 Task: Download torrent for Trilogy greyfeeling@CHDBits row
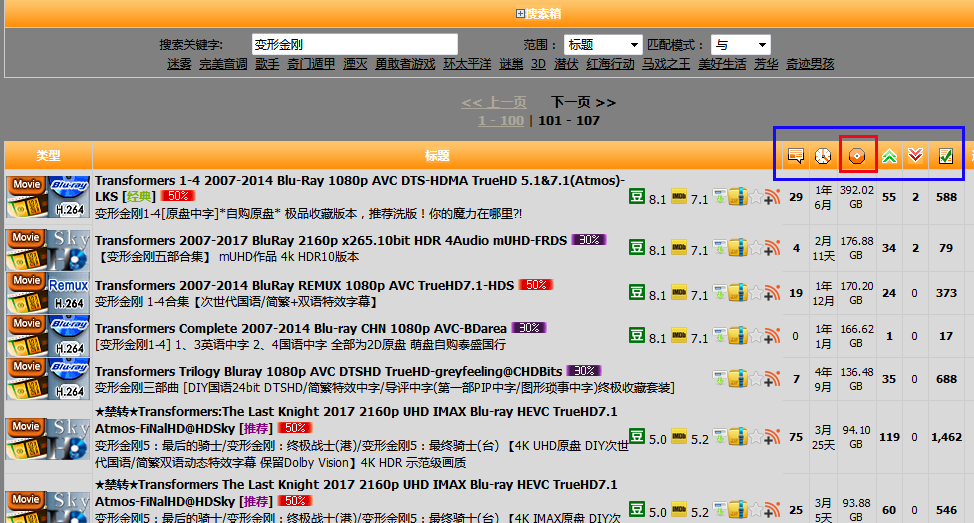(719, 378)
